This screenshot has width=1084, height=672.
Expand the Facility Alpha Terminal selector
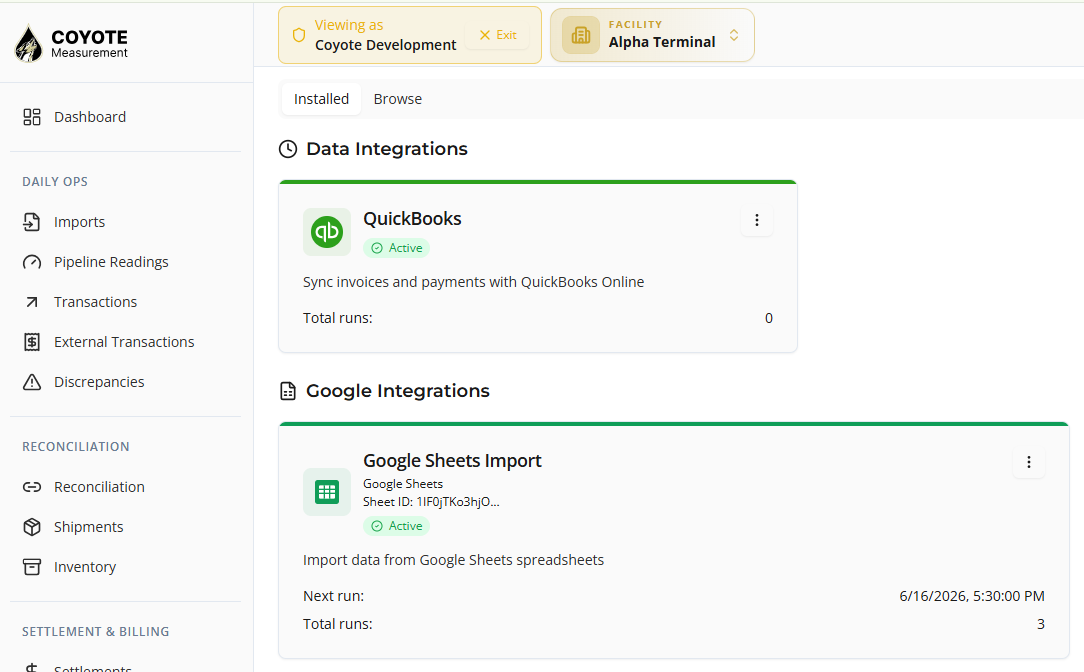point(652,35)
